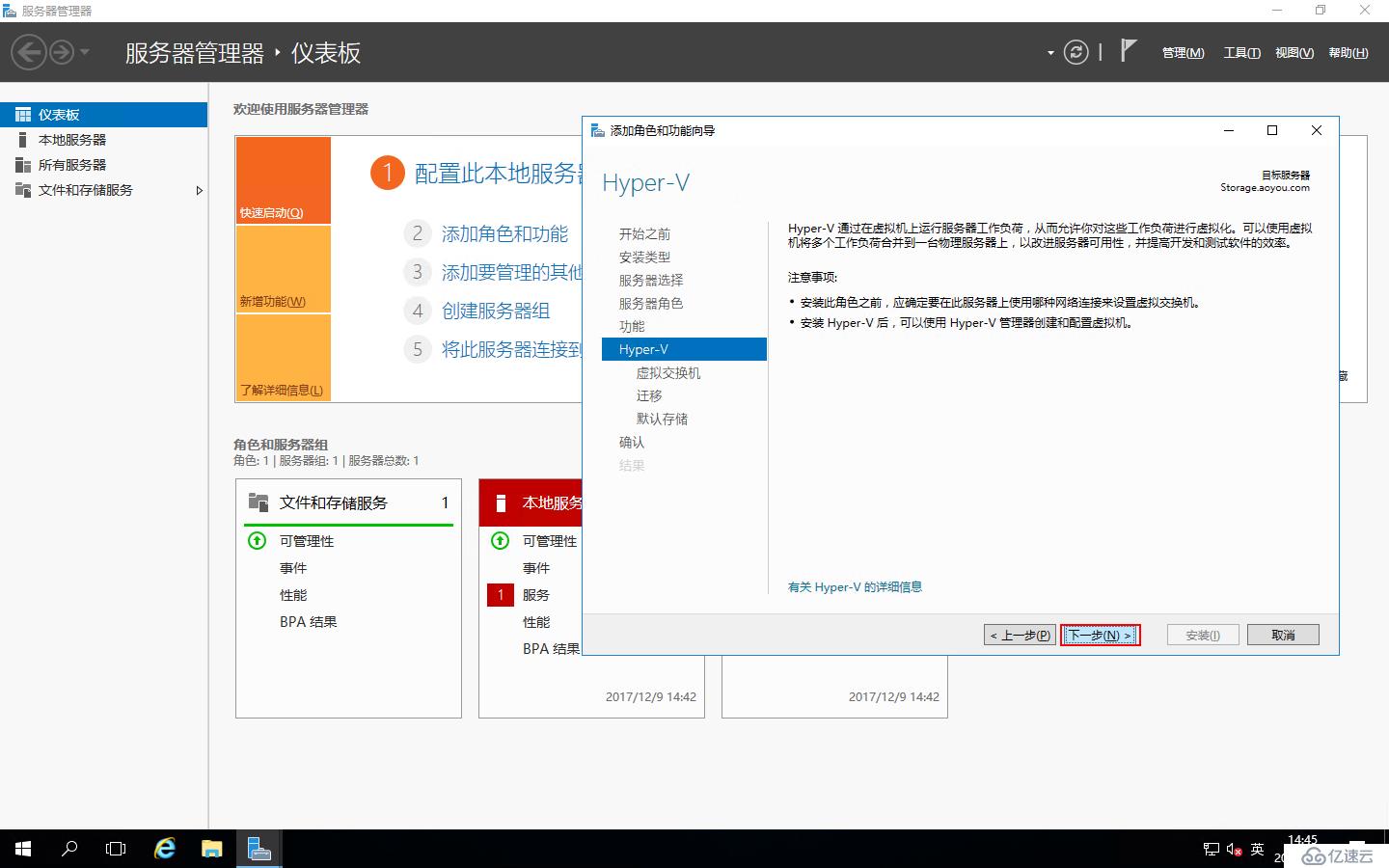Viewport: 1389px width, 868px height.
Task: Click the 文件和存储服务 icon in the sidebar
Action: pos(23,190)
